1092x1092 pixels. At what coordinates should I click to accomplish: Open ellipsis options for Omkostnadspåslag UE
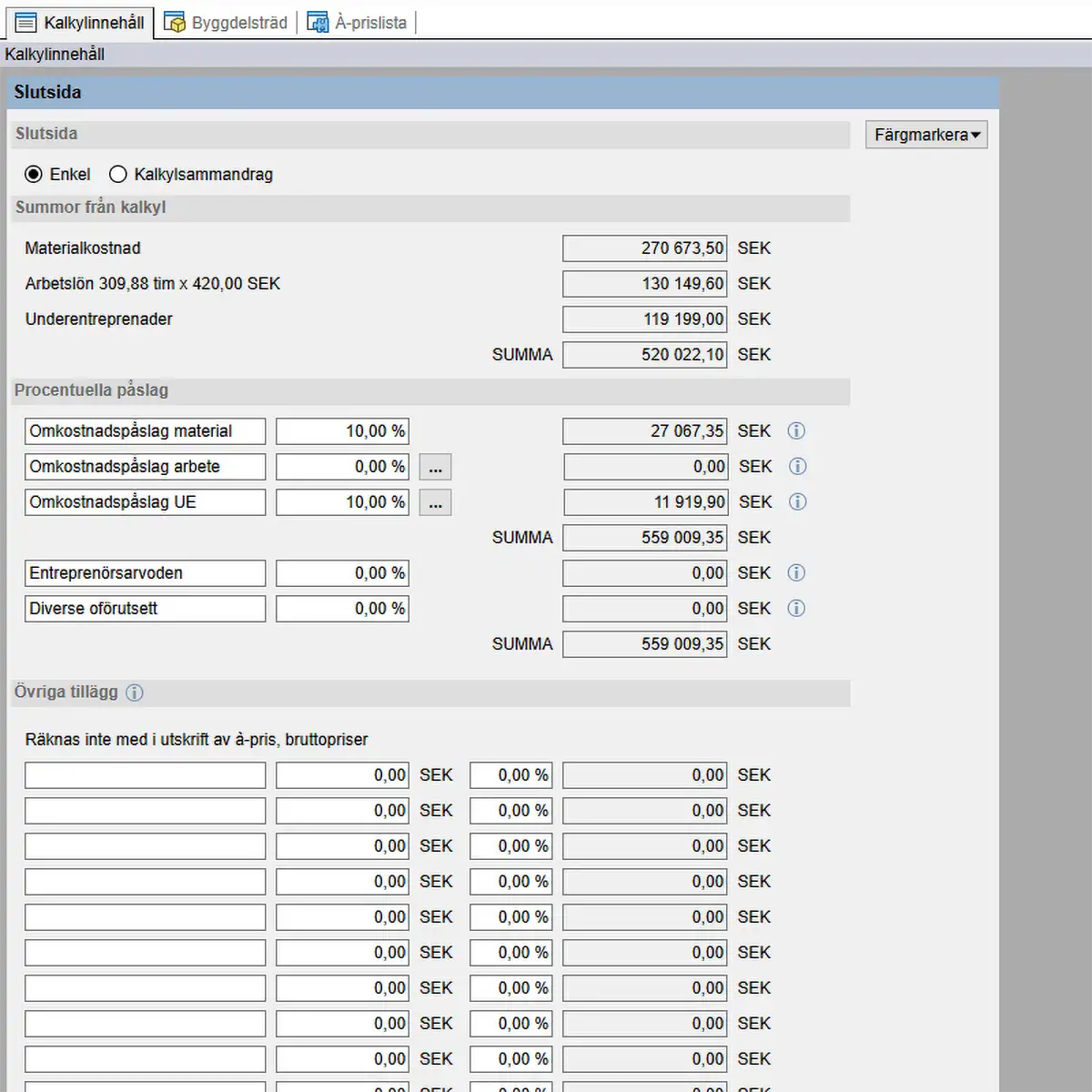pos(435,503)
